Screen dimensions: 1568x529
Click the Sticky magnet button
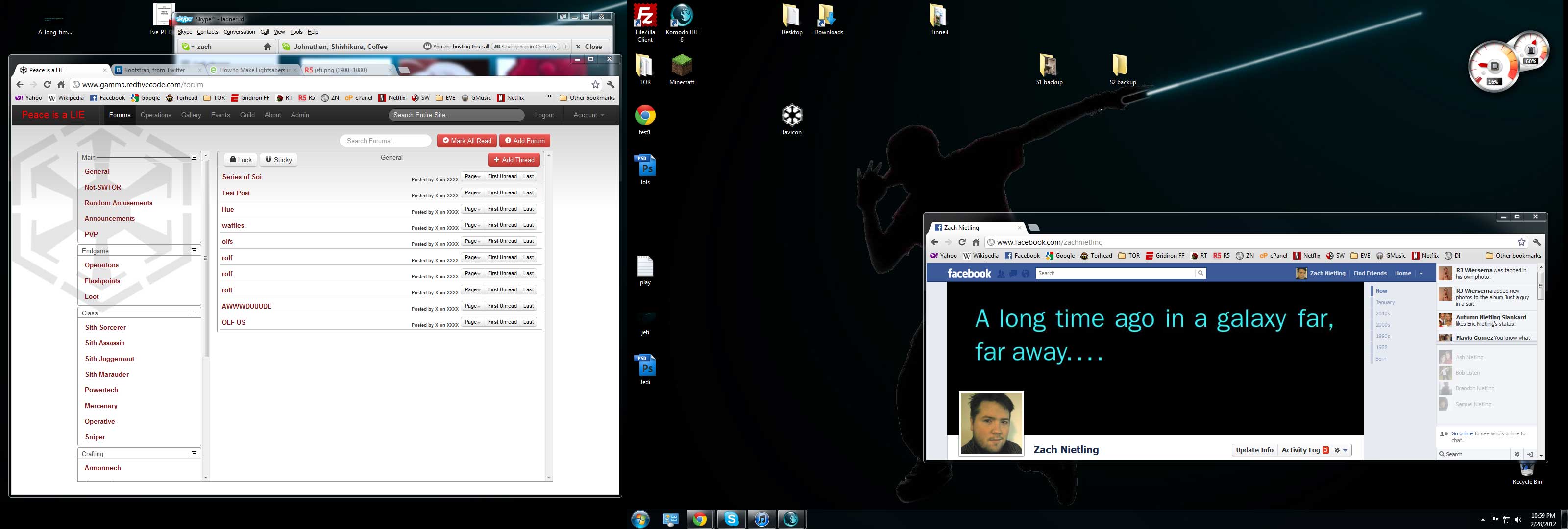click(279, 160)
